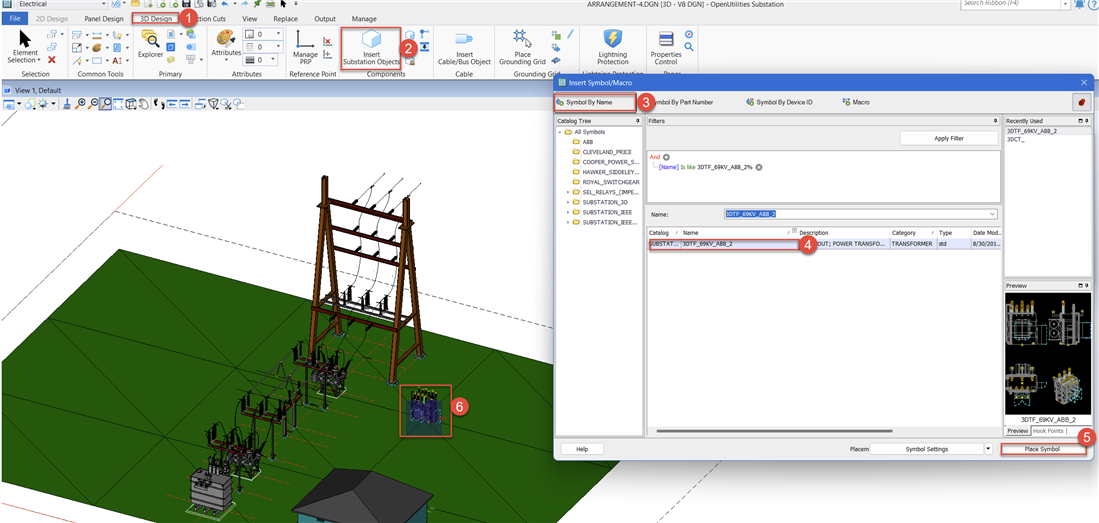
Task: Click the Name input field
Action: [861, 213]
